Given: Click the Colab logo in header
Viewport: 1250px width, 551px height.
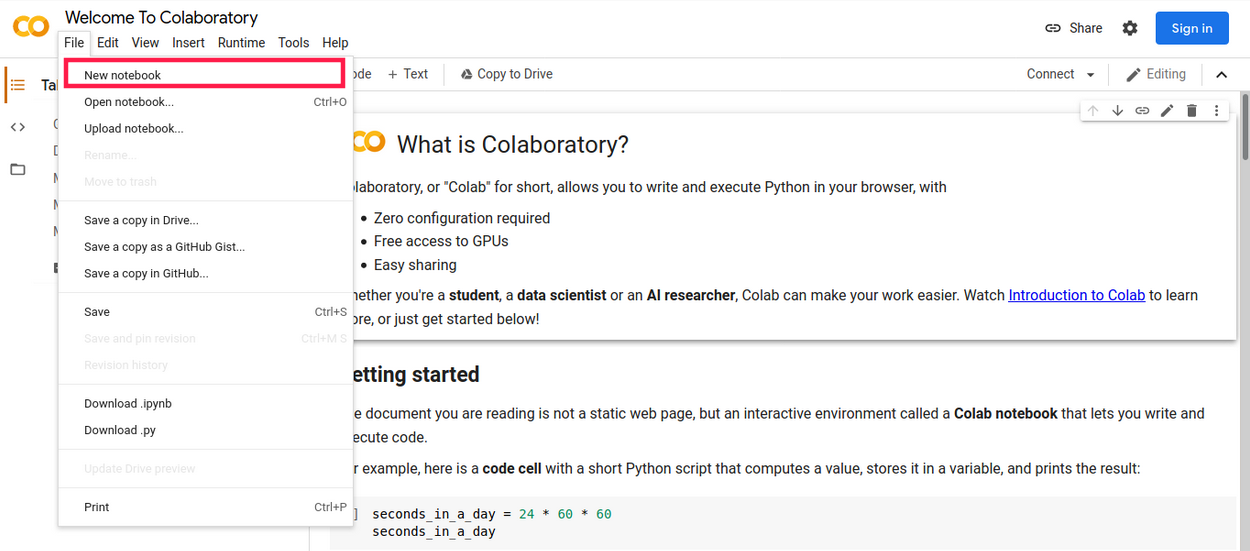Looking at the screenshot, I should pyautogui.click(x=31, y=27).
